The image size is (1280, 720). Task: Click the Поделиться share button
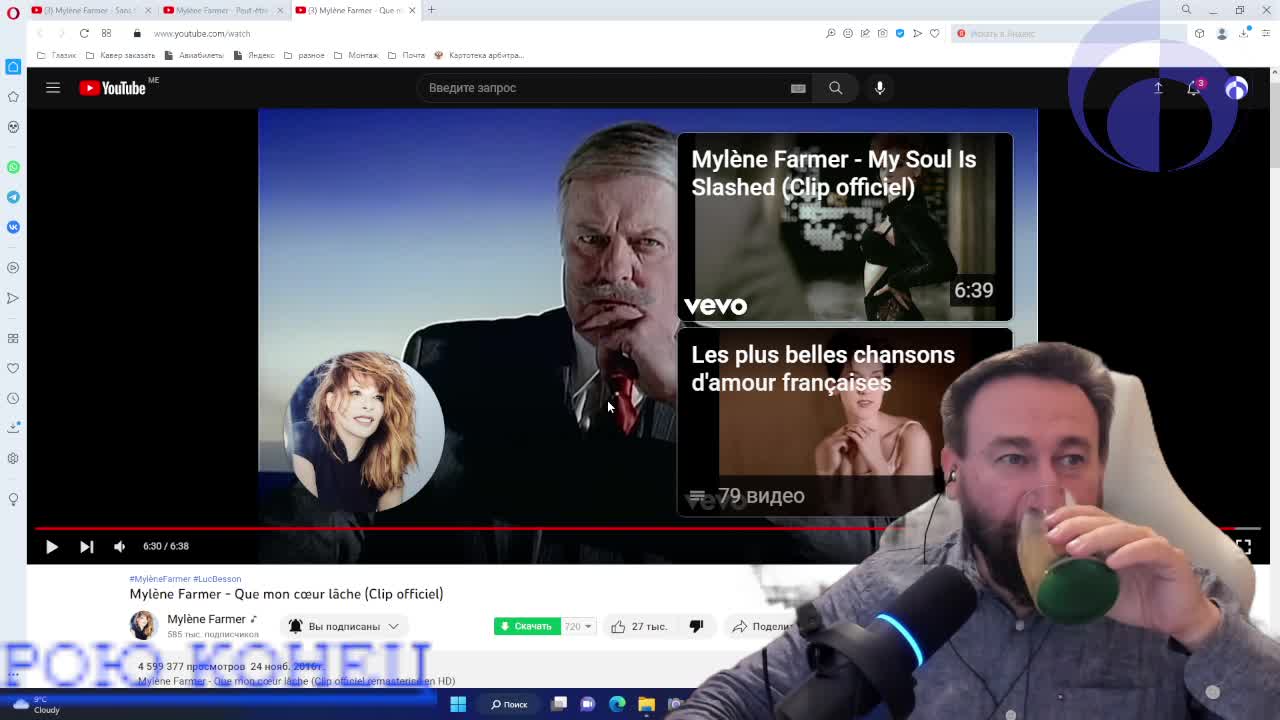[762, 626]
